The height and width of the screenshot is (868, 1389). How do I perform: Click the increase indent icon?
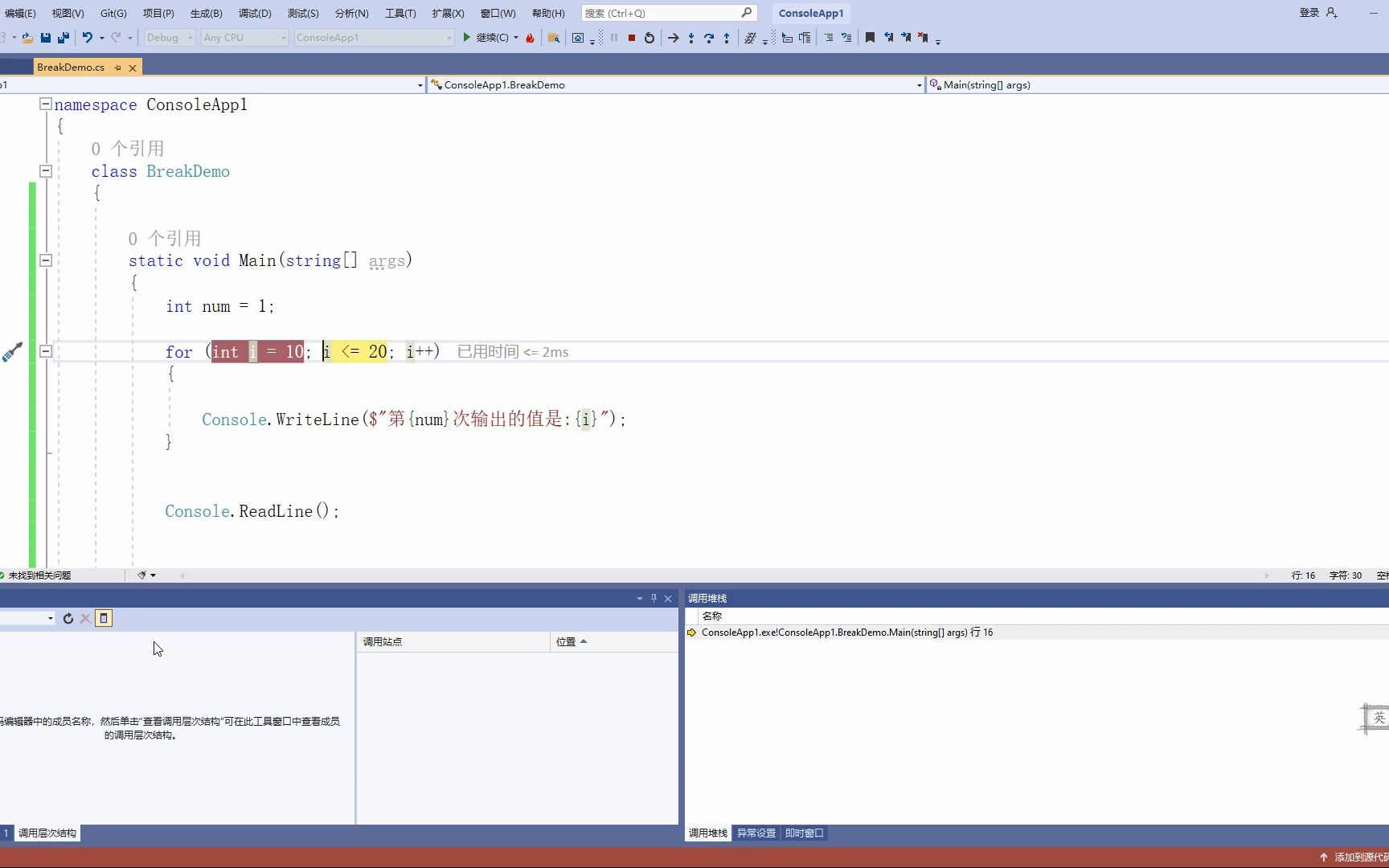pyautogui.click(x=846, y=38)
